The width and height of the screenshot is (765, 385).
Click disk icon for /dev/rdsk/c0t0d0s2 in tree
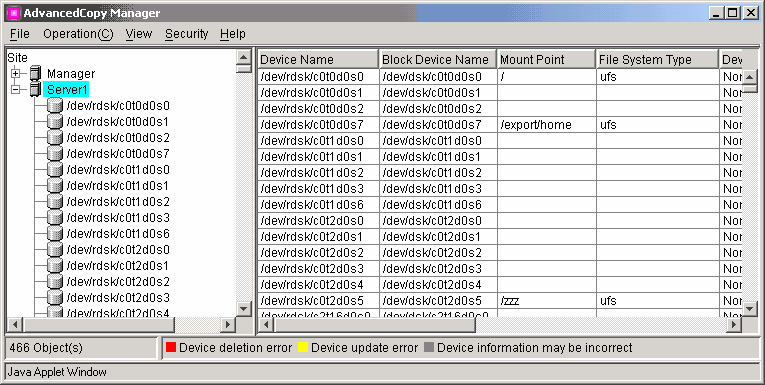tap(55, 138)
